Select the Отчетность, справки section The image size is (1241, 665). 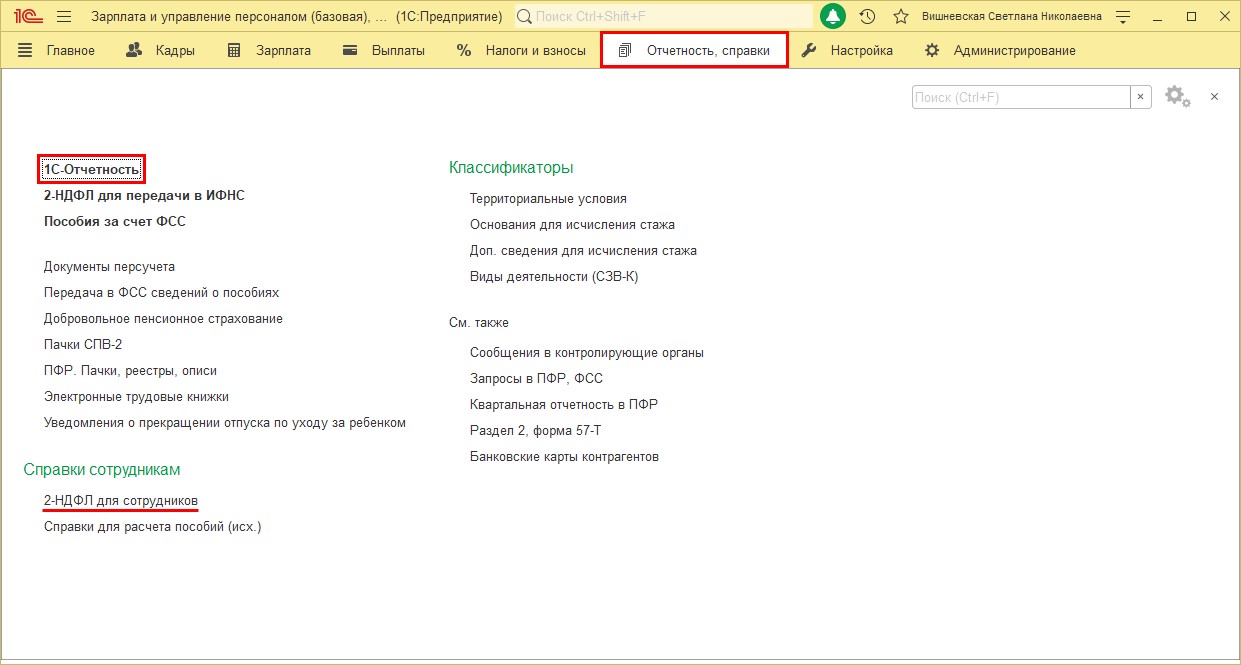pyautogui.click(x=694, y=51)
